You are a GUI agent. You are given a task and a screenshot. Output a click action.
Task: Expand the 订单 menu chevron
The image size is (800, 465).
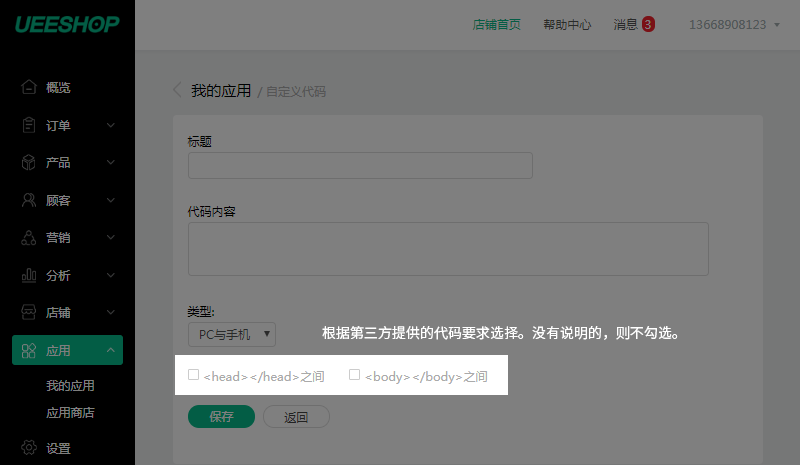click(x=111, y=125)
